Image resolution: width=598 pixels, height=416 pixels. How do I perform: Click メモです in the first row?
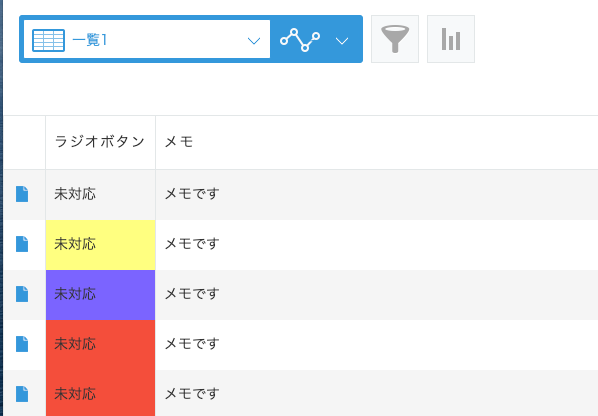point(192,194)
